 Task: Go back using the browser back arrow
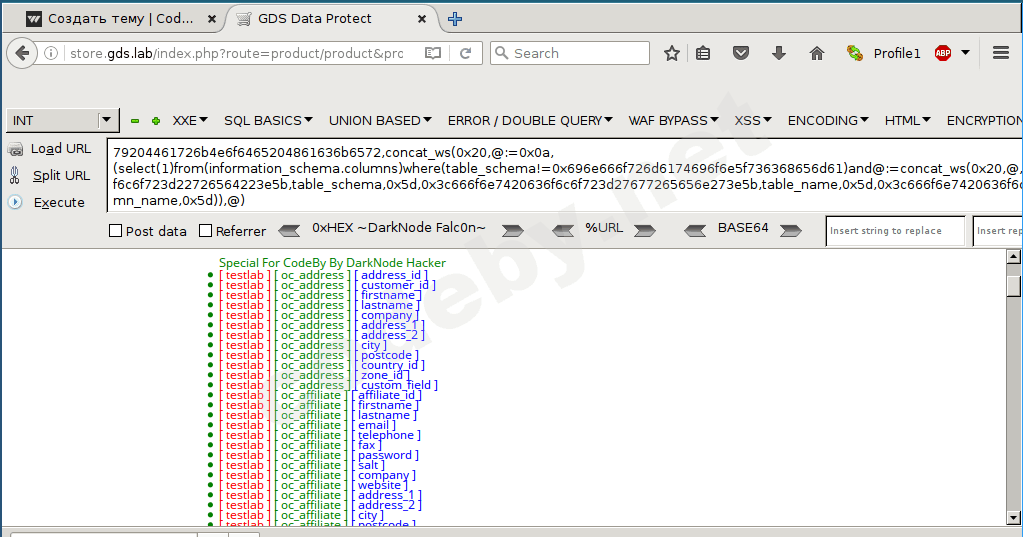tap(22, 54)
